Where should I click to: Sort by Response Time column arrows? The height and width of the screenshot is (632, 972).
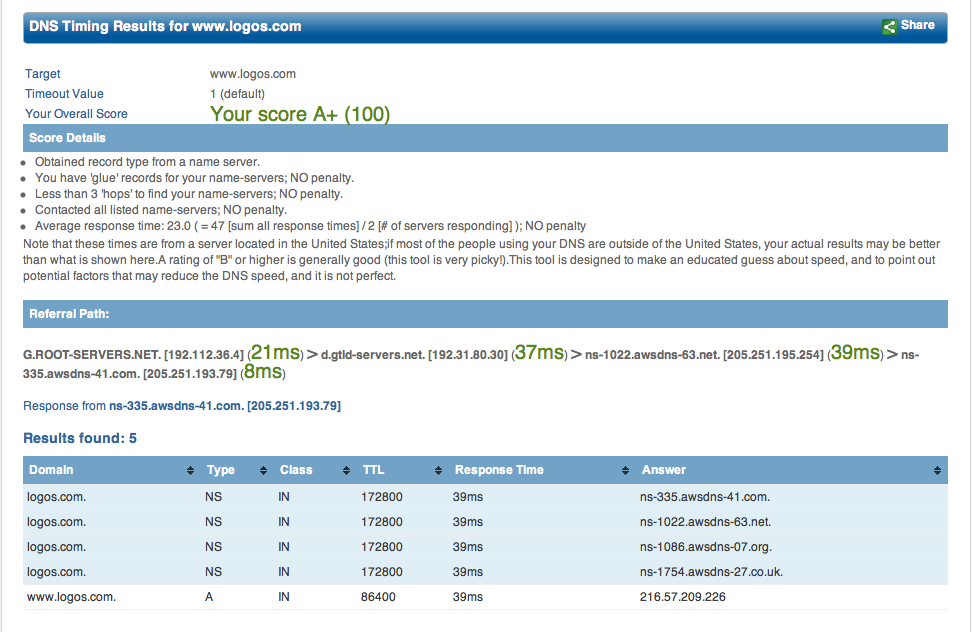pyautogui.click(x=625, y=470)
